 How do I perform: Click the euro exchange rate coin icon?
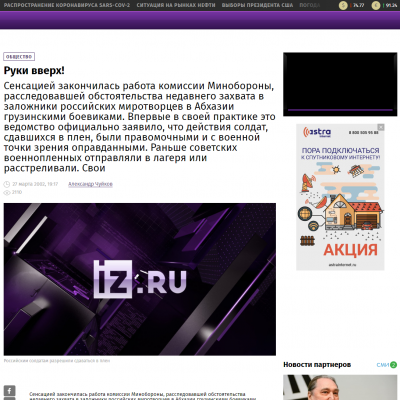click(376, 5)
